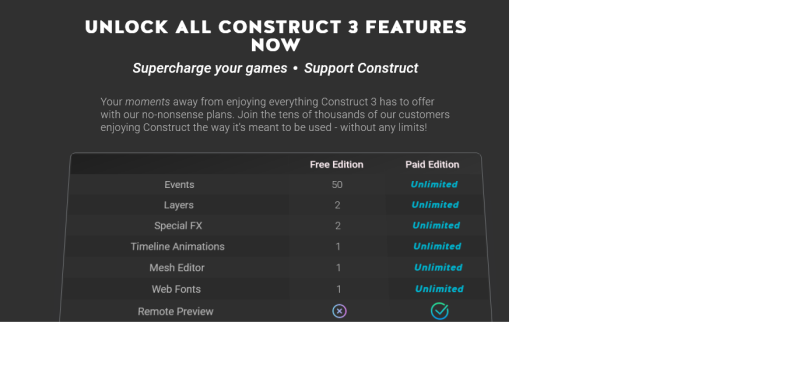Click the Supercharge your games subtitle
Viewport: 800px width, 369px height.
tap(210, 68)
